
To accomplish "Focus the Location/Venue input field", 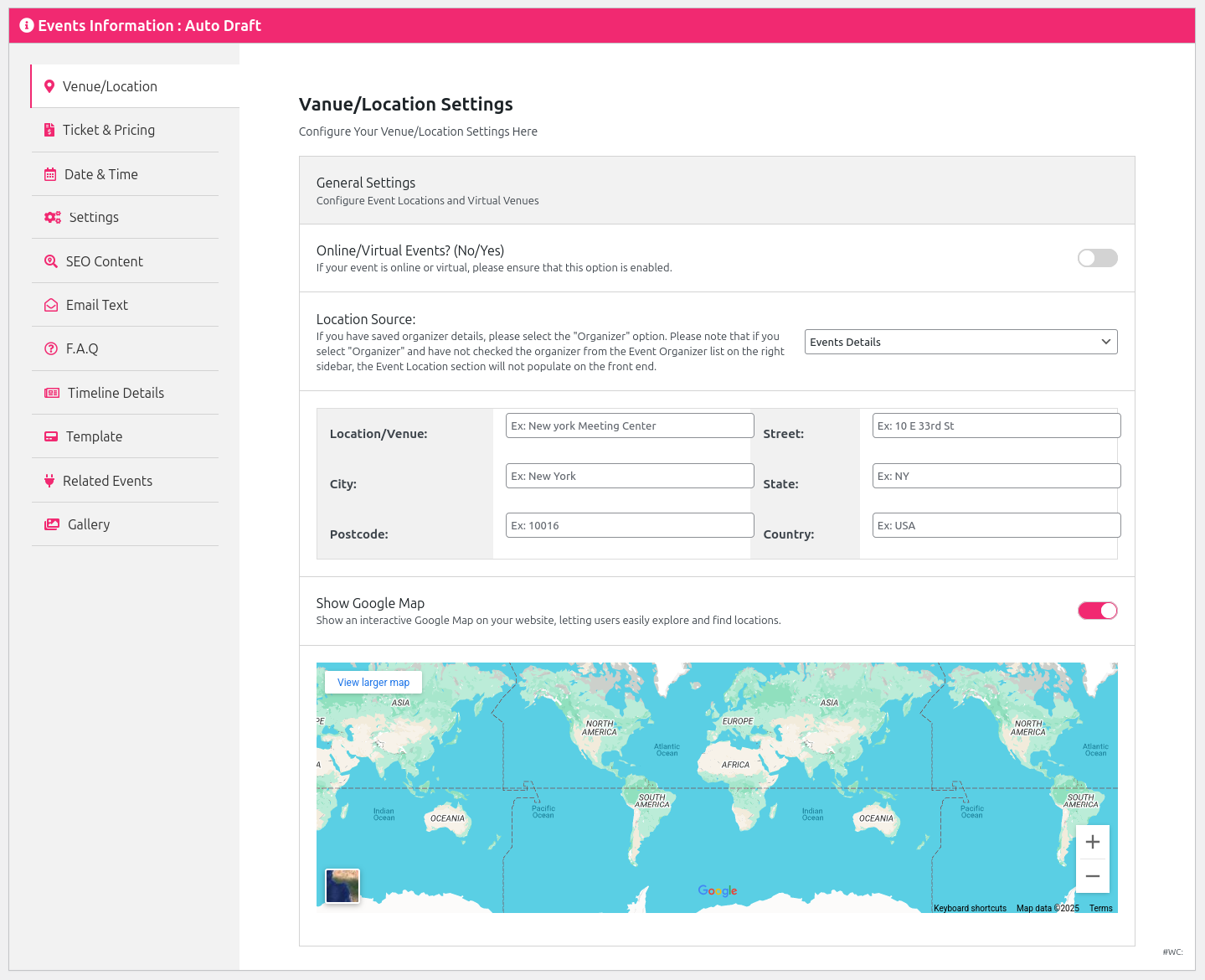I will tap(630, 426).
